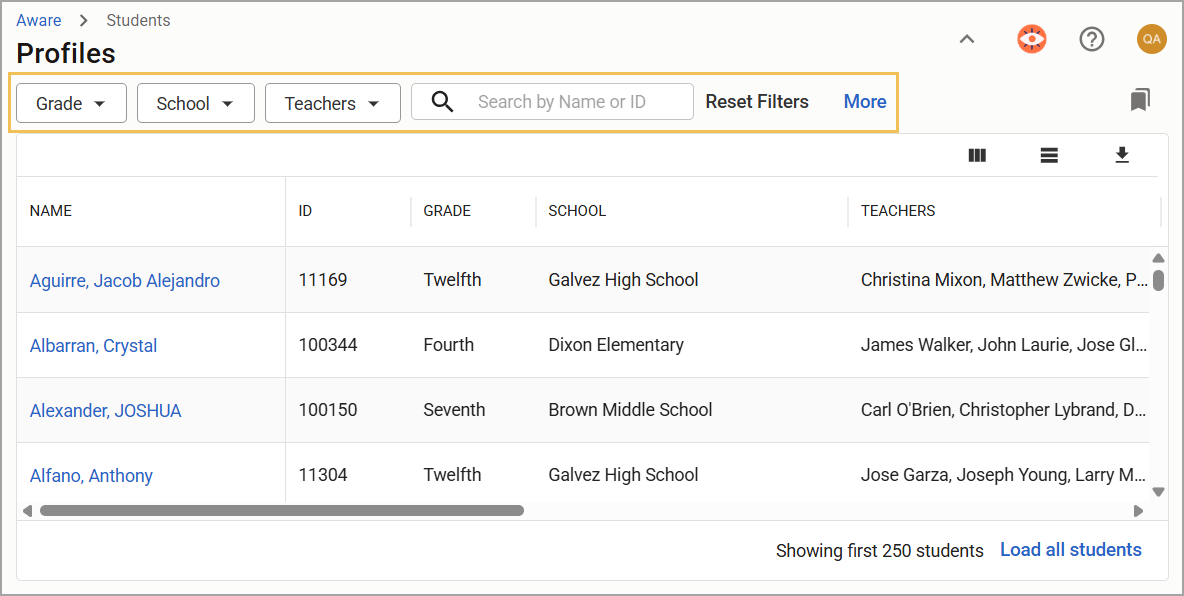Click the Students breadcrumb
The width and height of the screenshot is (1184, 596).
[138, 20]
